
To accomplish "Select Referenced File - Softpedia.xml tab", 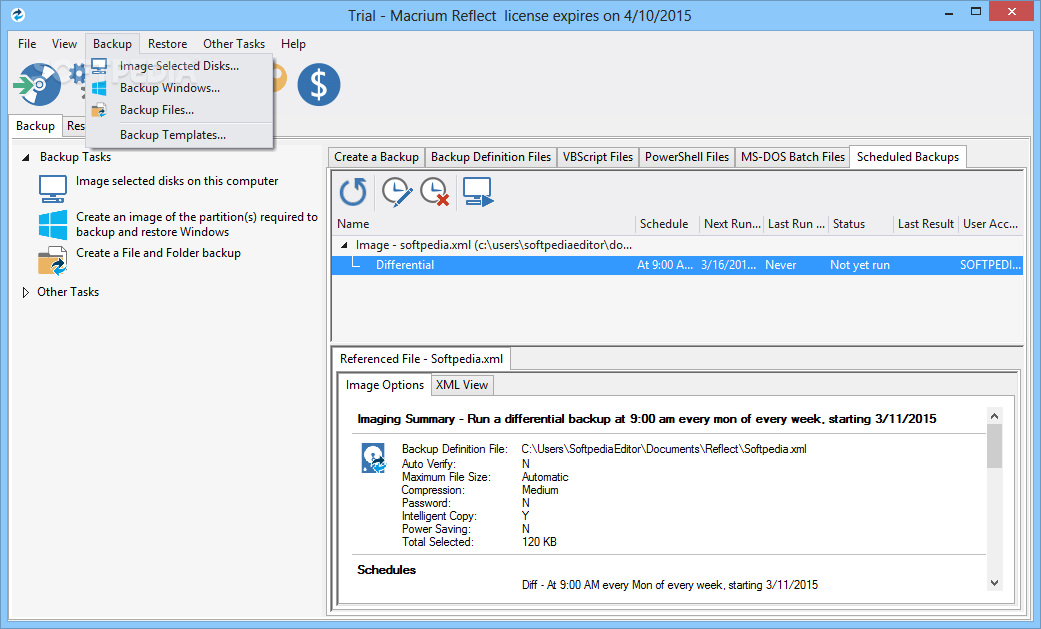I will (422, 359).
